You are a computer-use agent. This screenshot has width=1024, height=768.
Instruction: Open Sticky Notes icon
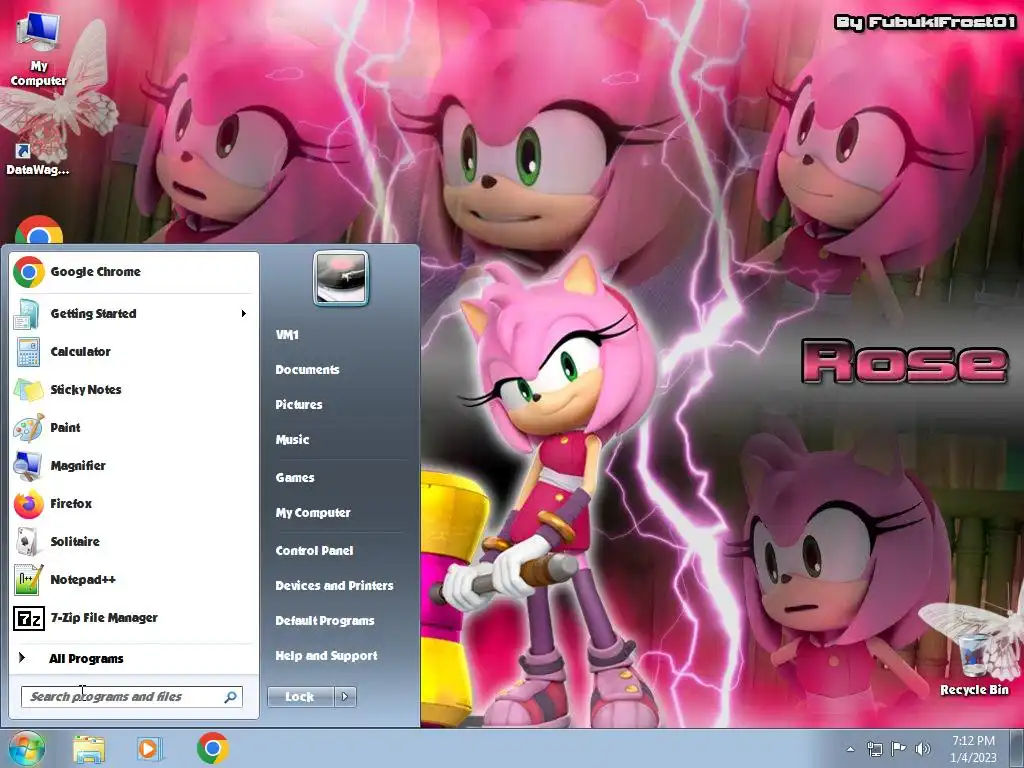coord(29,390)
